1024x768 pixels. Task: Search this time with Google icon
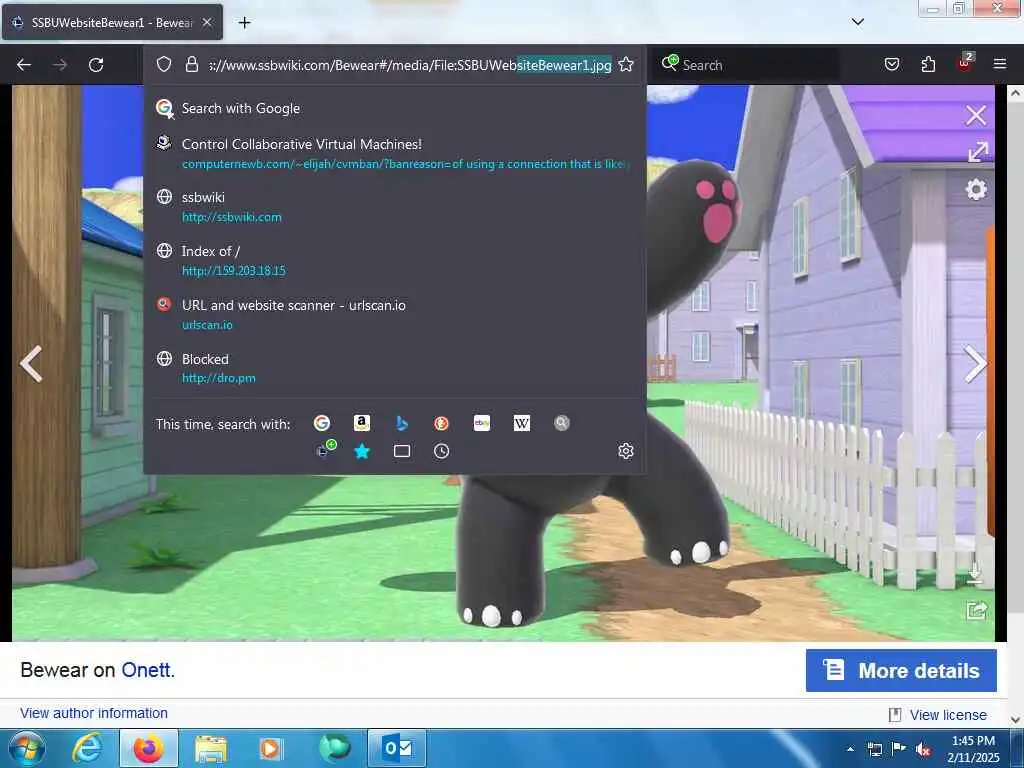coord(322,423)
